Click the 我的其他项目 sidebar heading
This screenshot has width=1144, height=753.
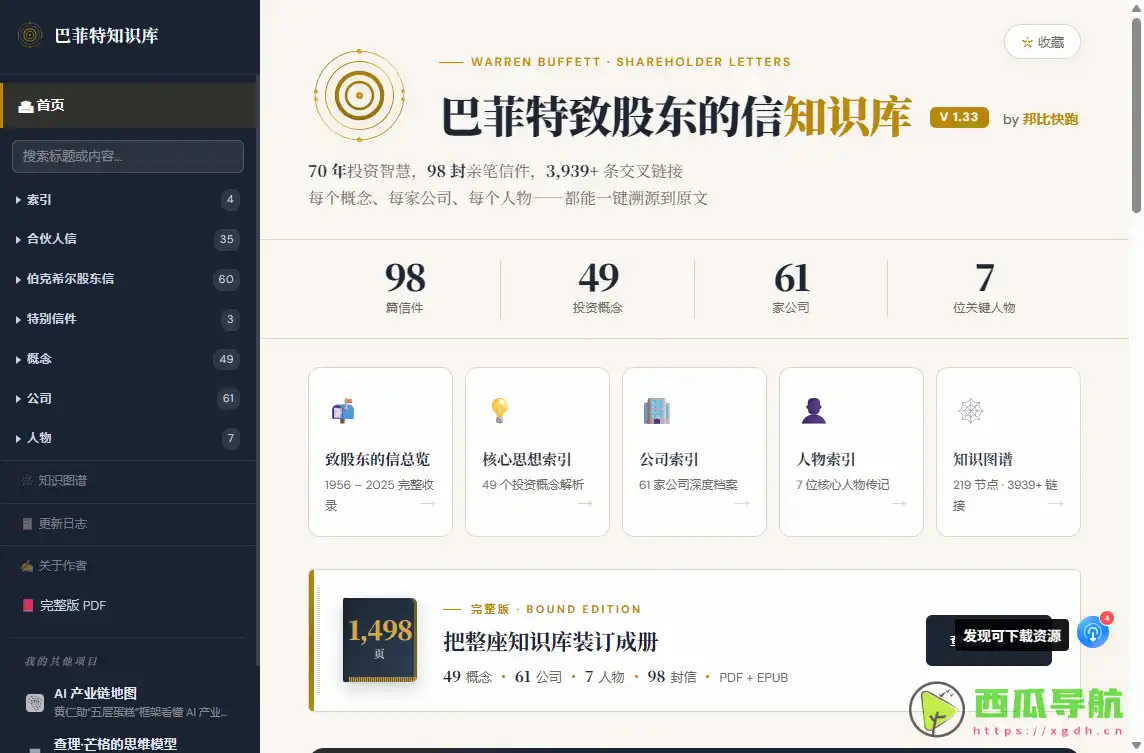click(x=61, y=661)
